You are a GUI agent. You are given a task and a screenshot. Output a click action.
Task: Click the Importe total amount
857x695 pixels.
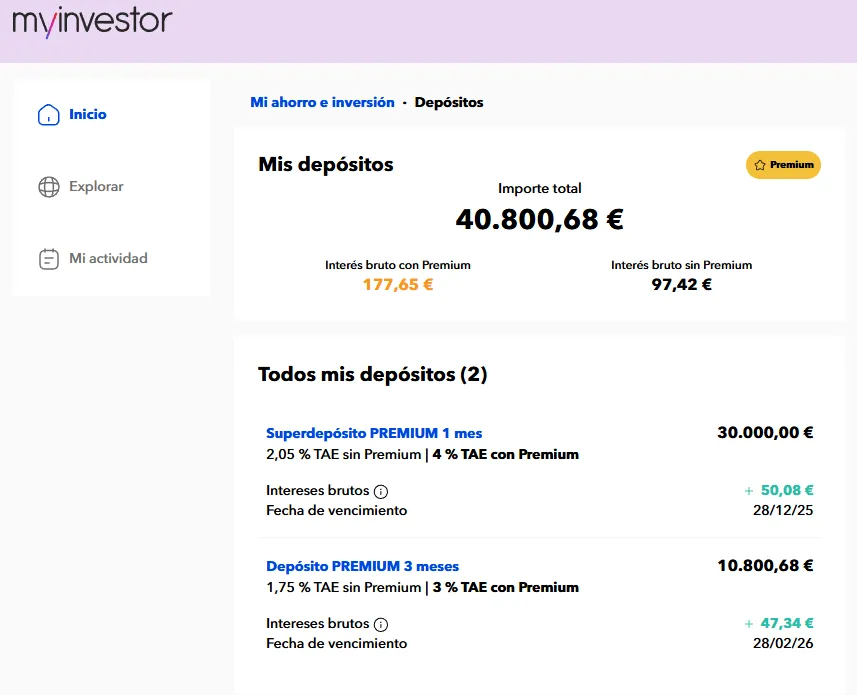coord(538,218)
